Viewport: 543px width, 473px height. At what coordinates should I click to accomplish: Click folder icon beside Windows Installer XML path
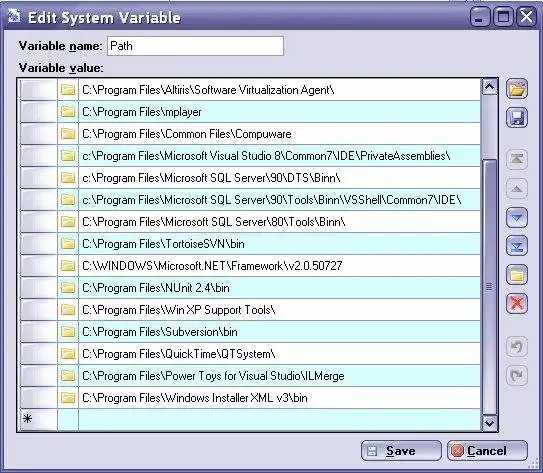pyautogui.click(x=68, y=398)
